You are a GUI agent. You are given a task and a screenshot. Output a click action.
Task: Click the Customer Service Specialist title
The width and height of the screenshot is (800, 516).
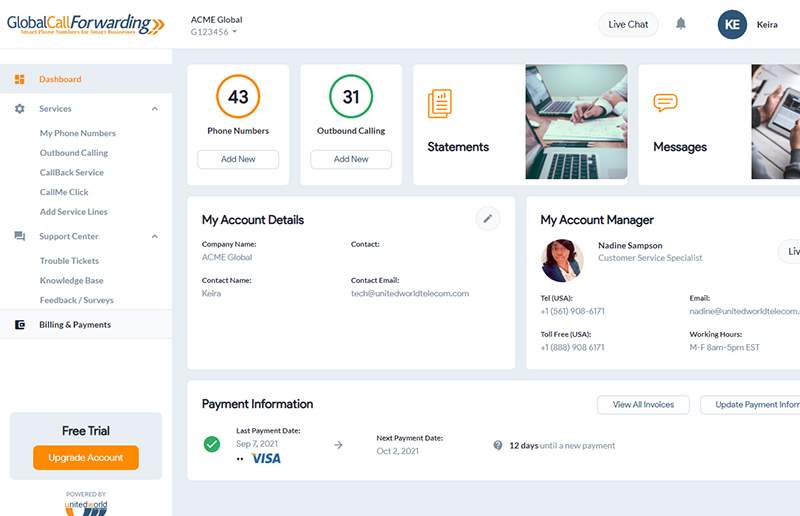650,258
